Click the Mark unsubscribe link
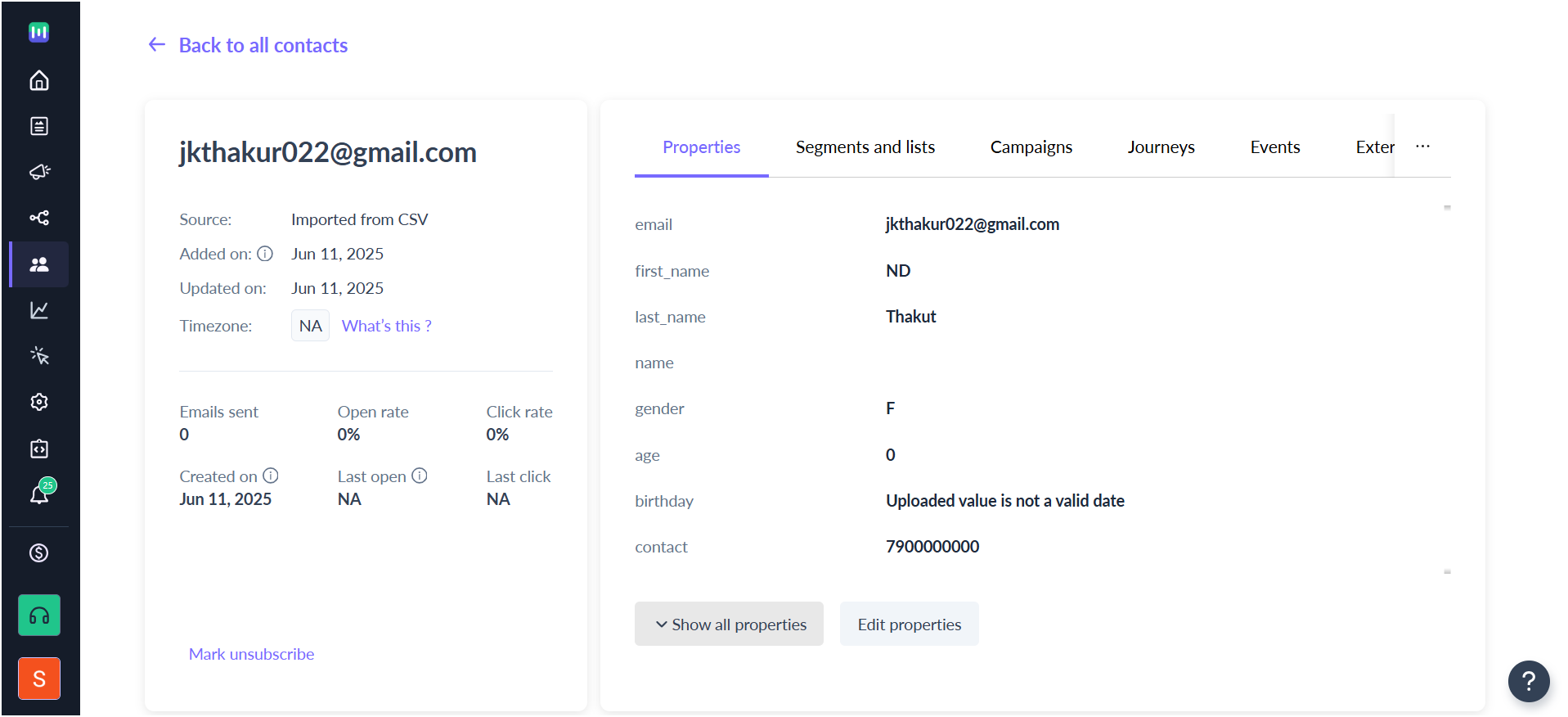The image size is (1568, 717). pyautogui.click(x=251, y=654)
